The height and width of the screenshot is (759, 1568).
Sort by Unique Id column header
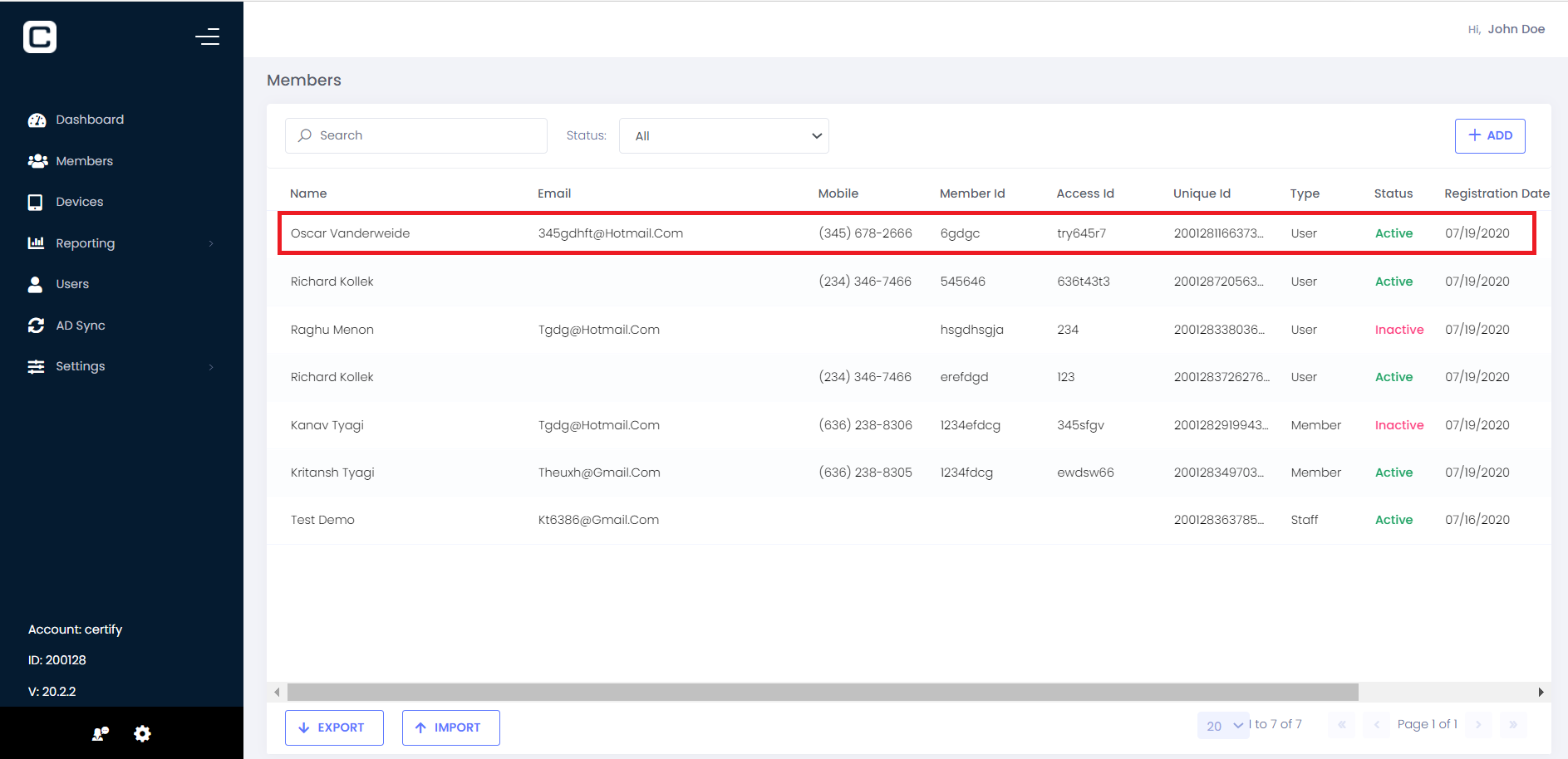click(1202, 193)
